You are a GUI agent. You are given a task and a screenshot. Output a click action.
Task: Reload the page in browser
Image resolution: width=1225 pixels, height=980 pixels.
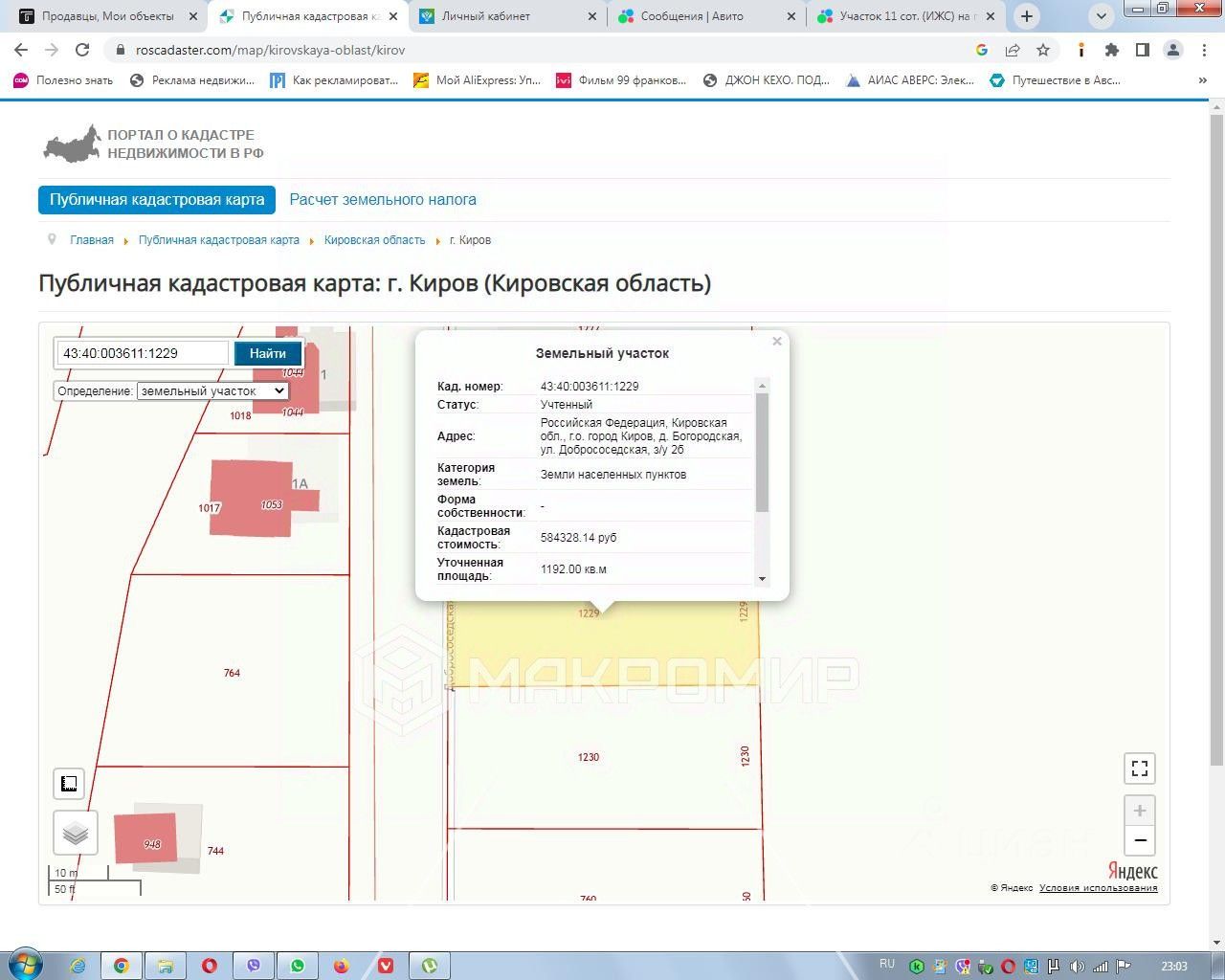(82, 50)
